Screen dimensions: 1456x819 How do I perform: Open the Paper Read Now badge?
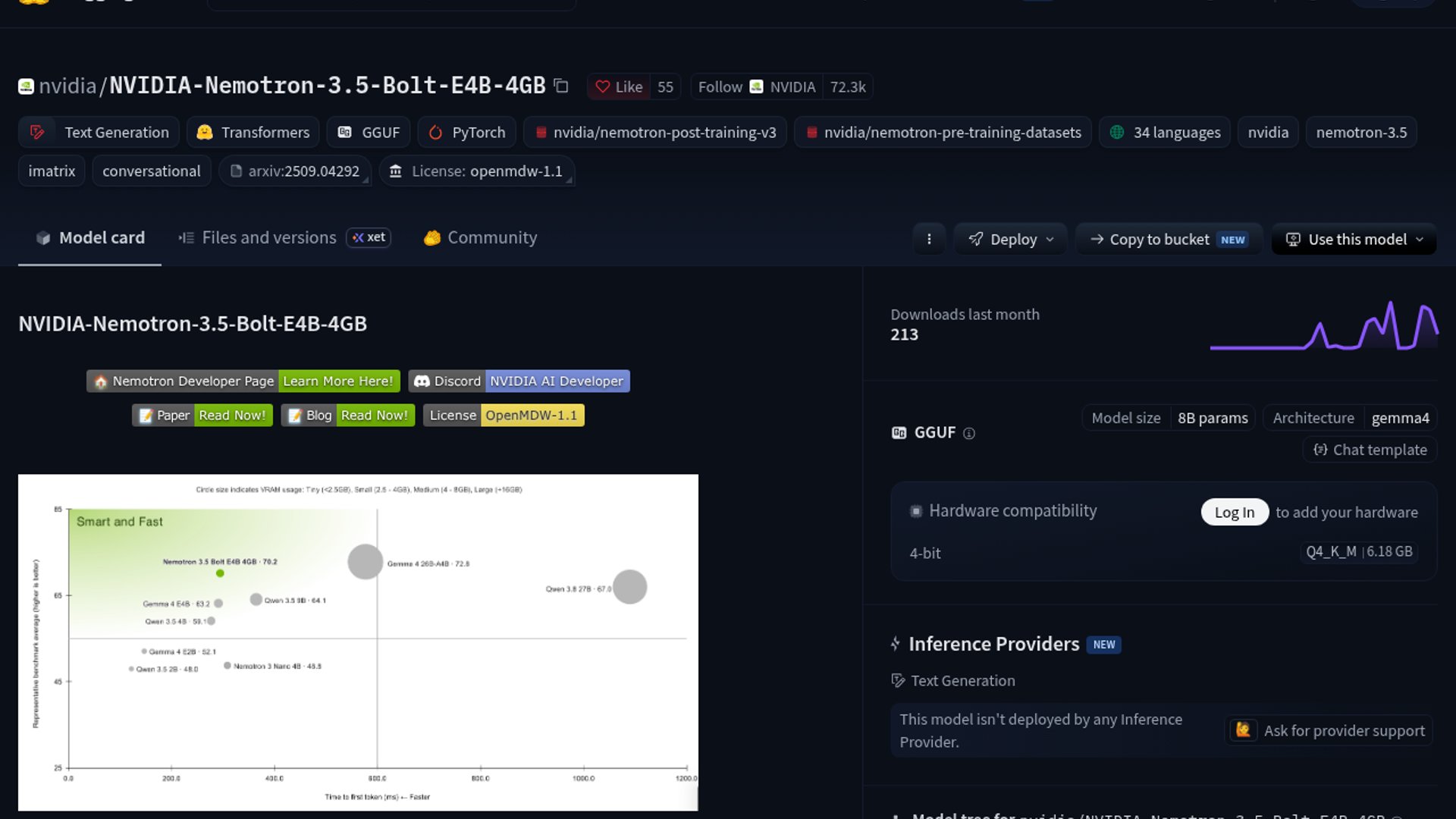pos(202,415)
